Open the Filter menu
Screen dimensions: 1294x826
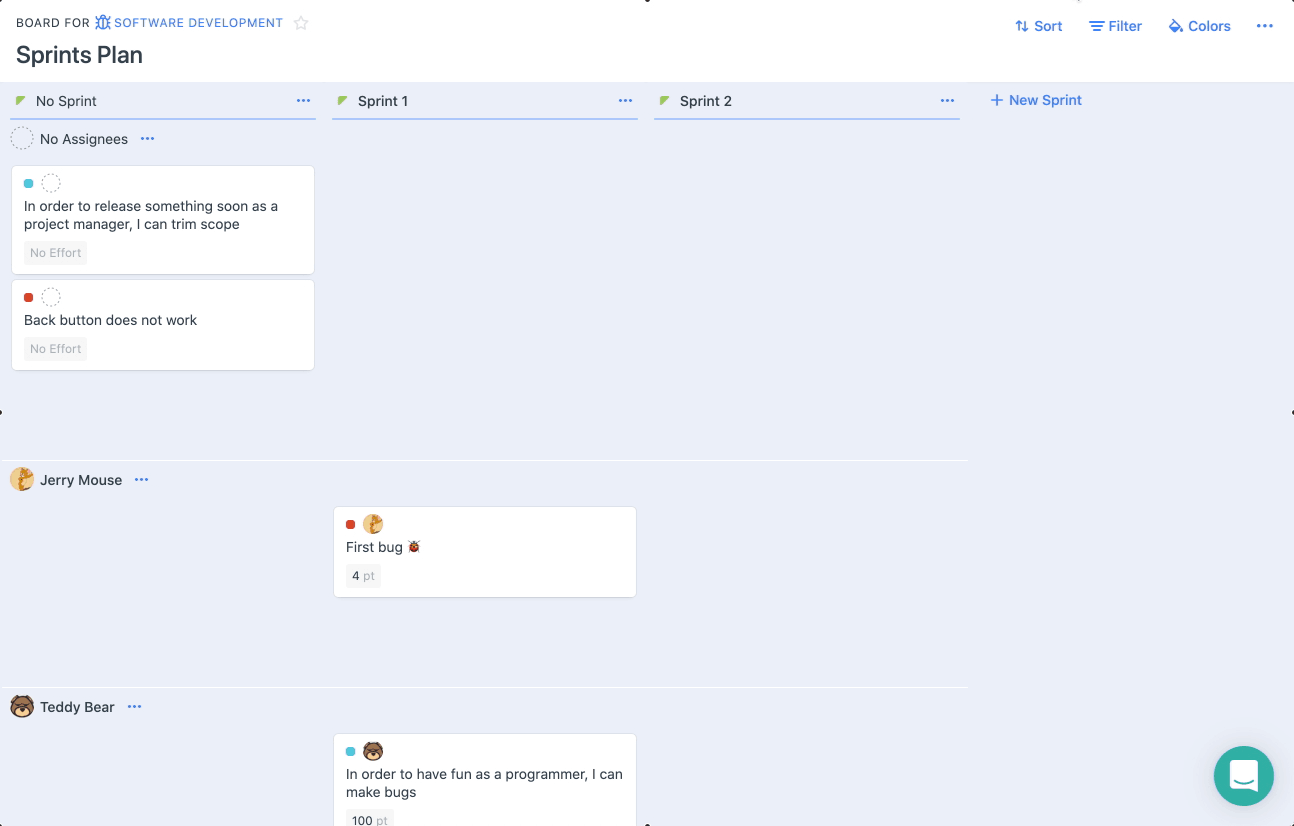pos(1115,26)
